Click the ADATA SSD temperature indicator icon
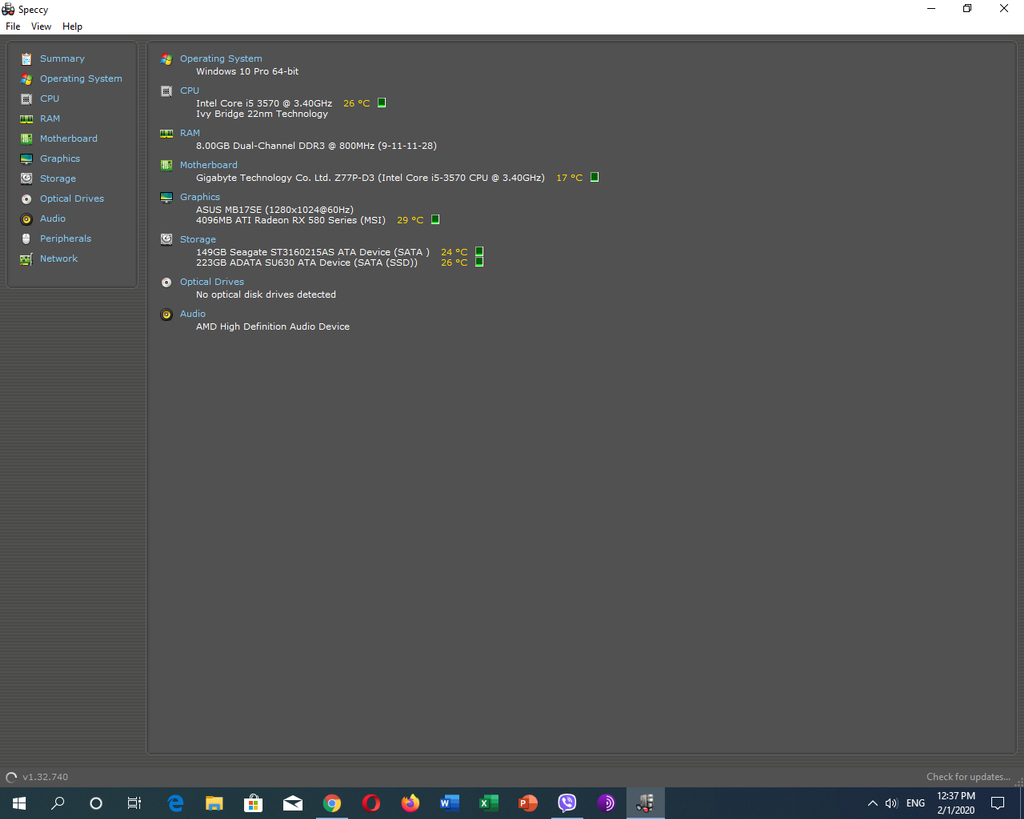Screen dimensions: 1024x819 click(x=479, y=262)
